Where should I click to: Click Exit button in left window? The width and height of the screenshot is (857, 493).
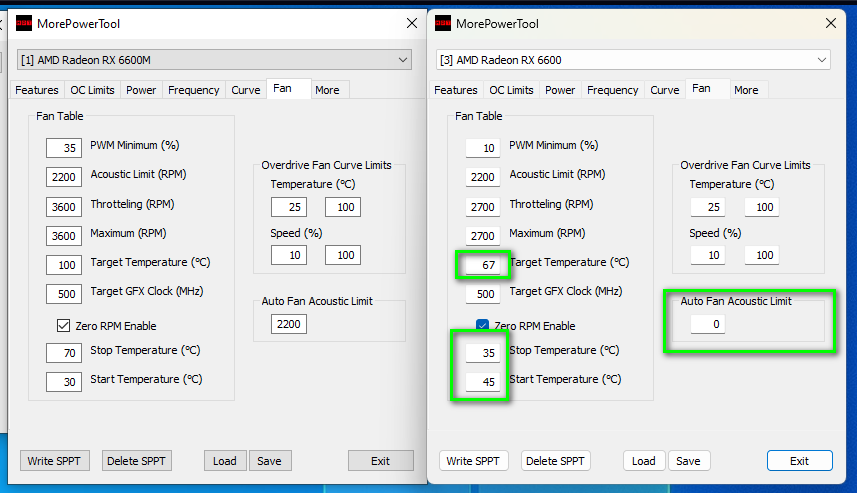[380, 461]
